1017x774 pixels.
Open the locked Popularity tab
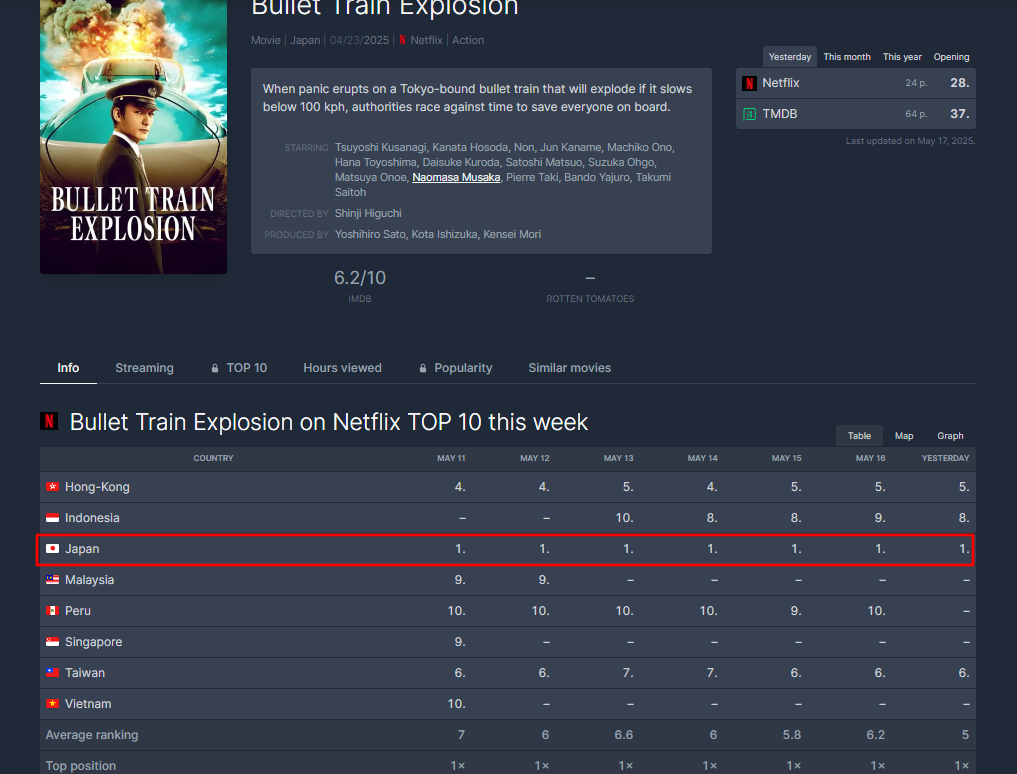click(x=456, y=368)
